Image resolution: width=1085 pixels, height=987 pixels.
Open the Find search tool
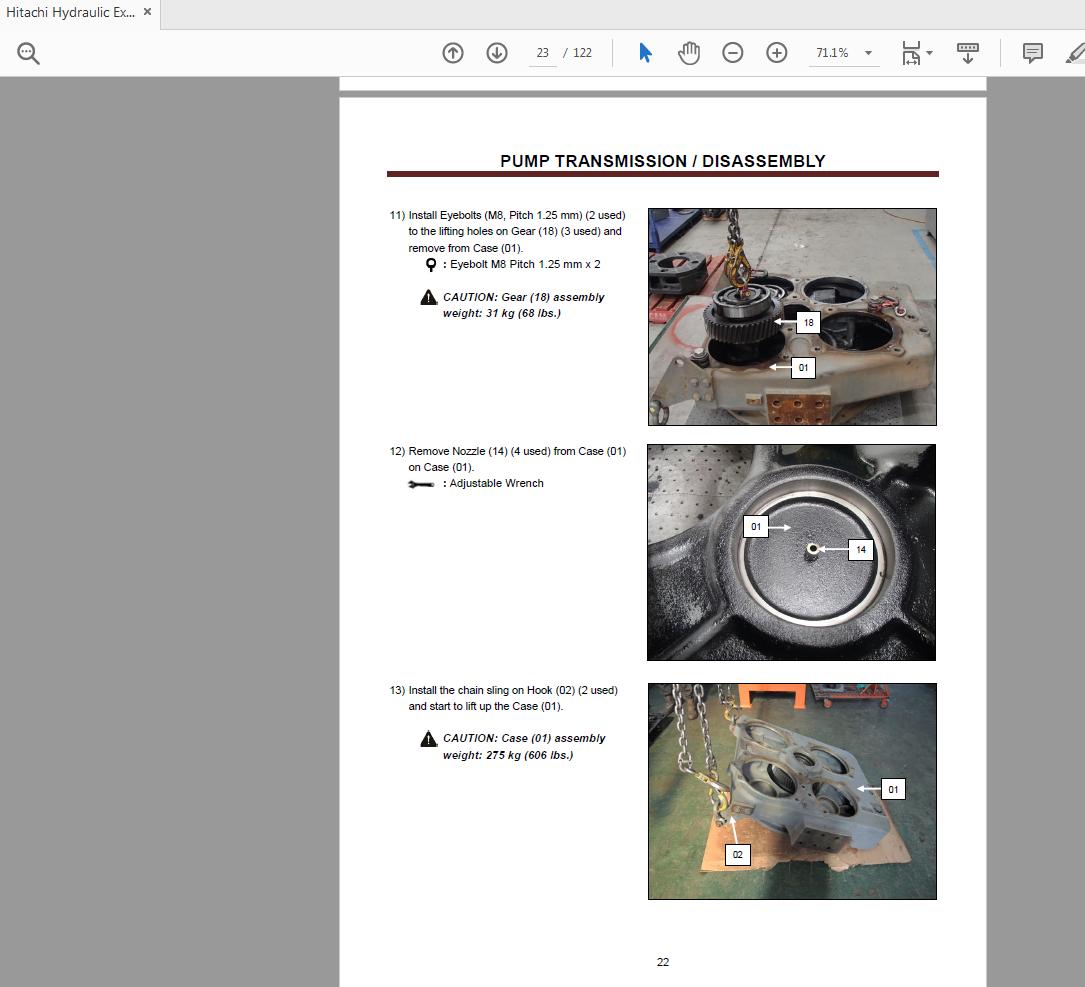(x=27, y=52)
